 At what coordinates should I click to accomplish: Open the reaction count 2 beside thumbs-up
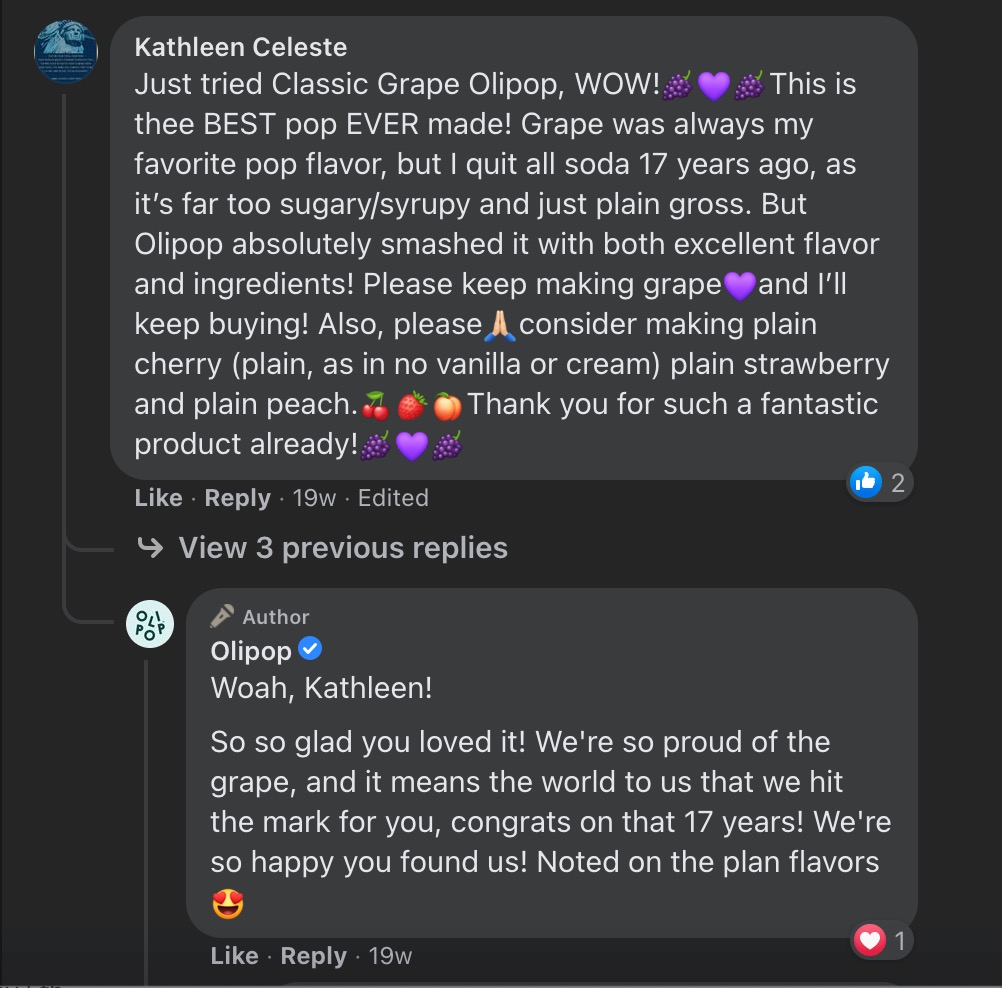[x=897, y=484]
